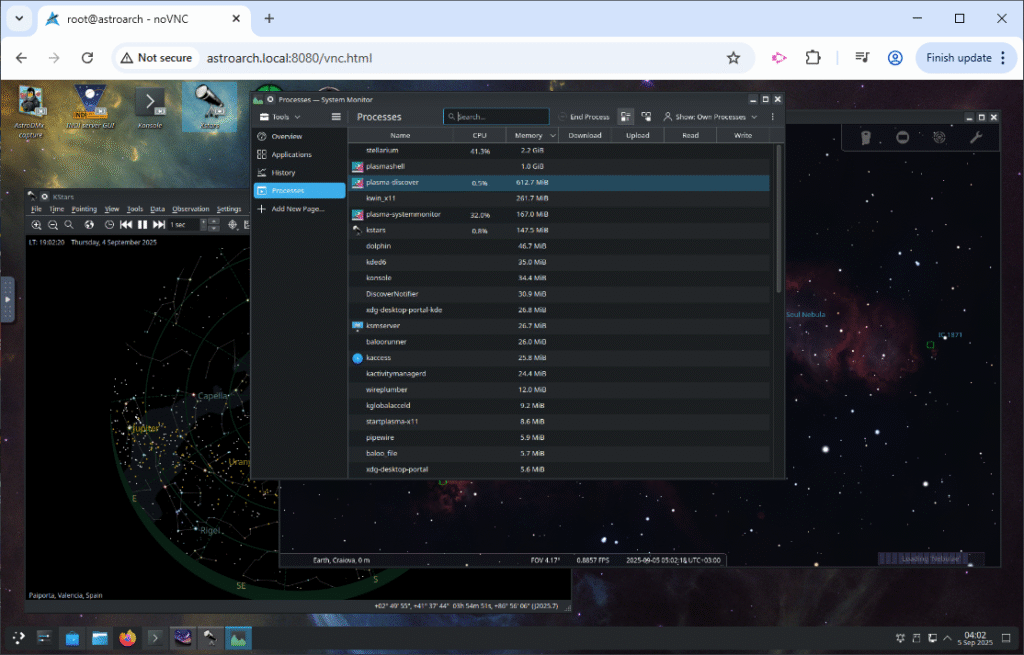The width and height of the screenshot is (1024, 655).
Task: Click the Stellarium wrench configuration icon
Action: tap(976, 137)
